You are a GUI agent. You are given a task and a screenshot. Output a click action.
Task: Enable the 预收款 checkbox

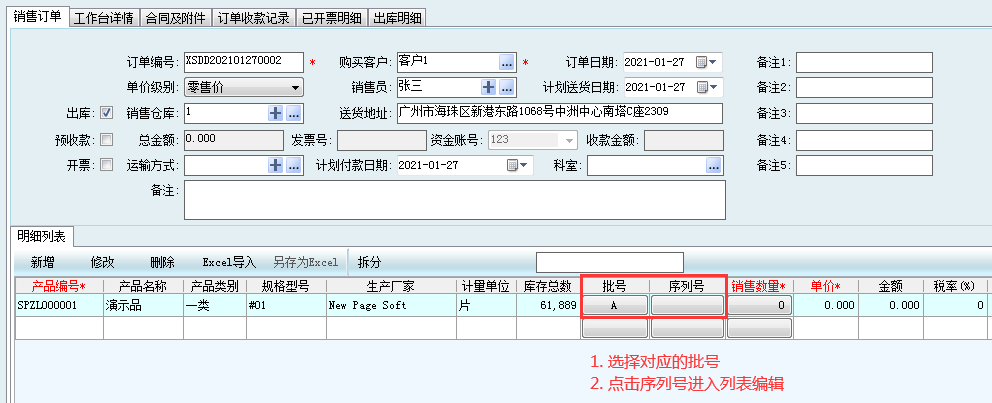[x=106, y=140]
